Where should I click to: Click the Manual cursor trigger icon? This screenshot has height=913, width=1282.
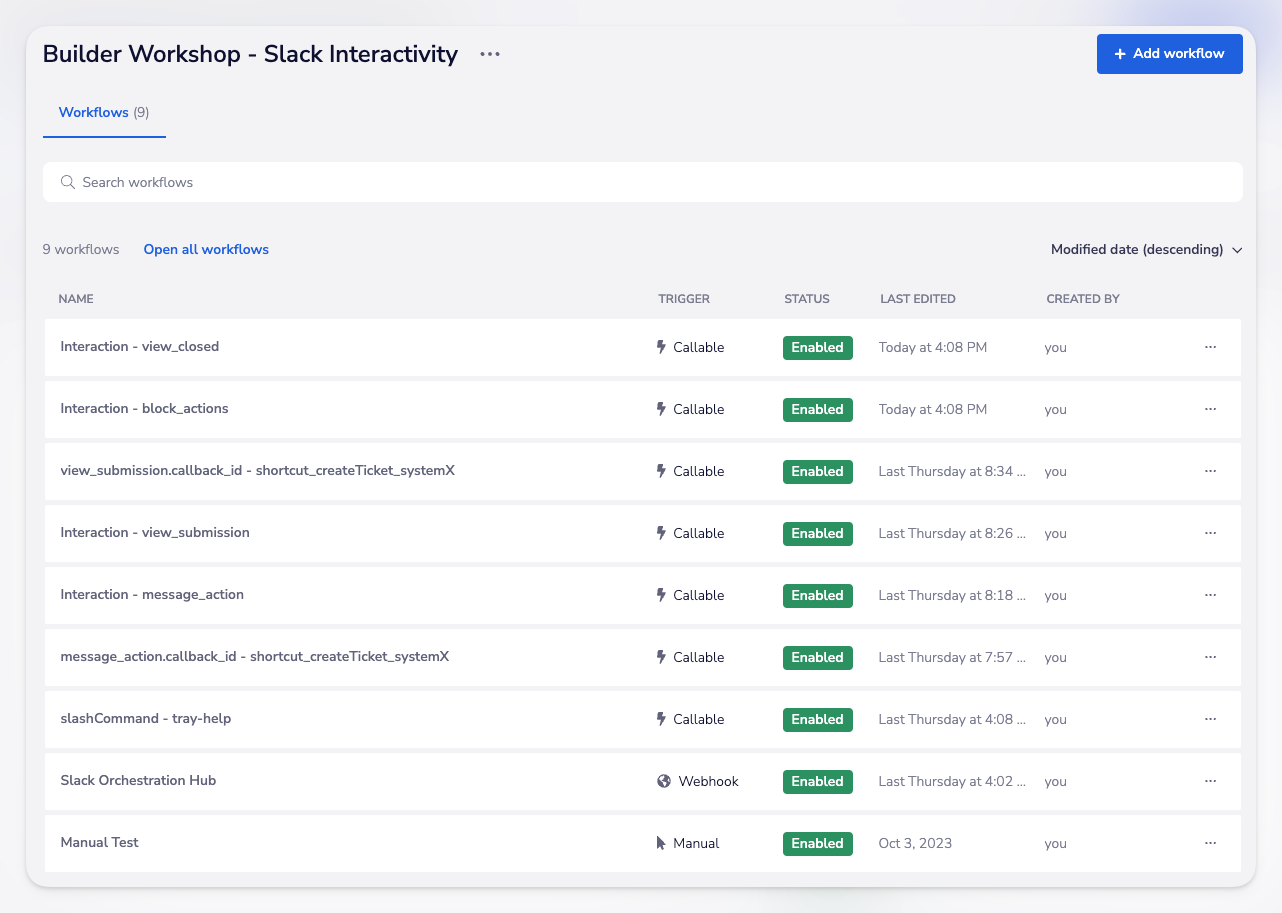click(661, 843)
